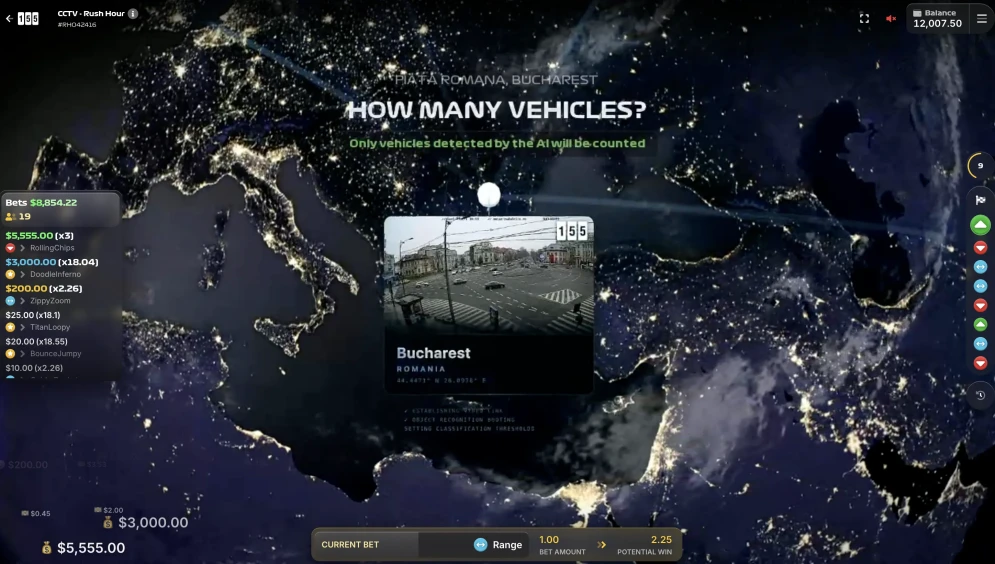Click the HOW MANY VEHICLES? heading
This screenshot has height=564, width=995.
point(496,110)
